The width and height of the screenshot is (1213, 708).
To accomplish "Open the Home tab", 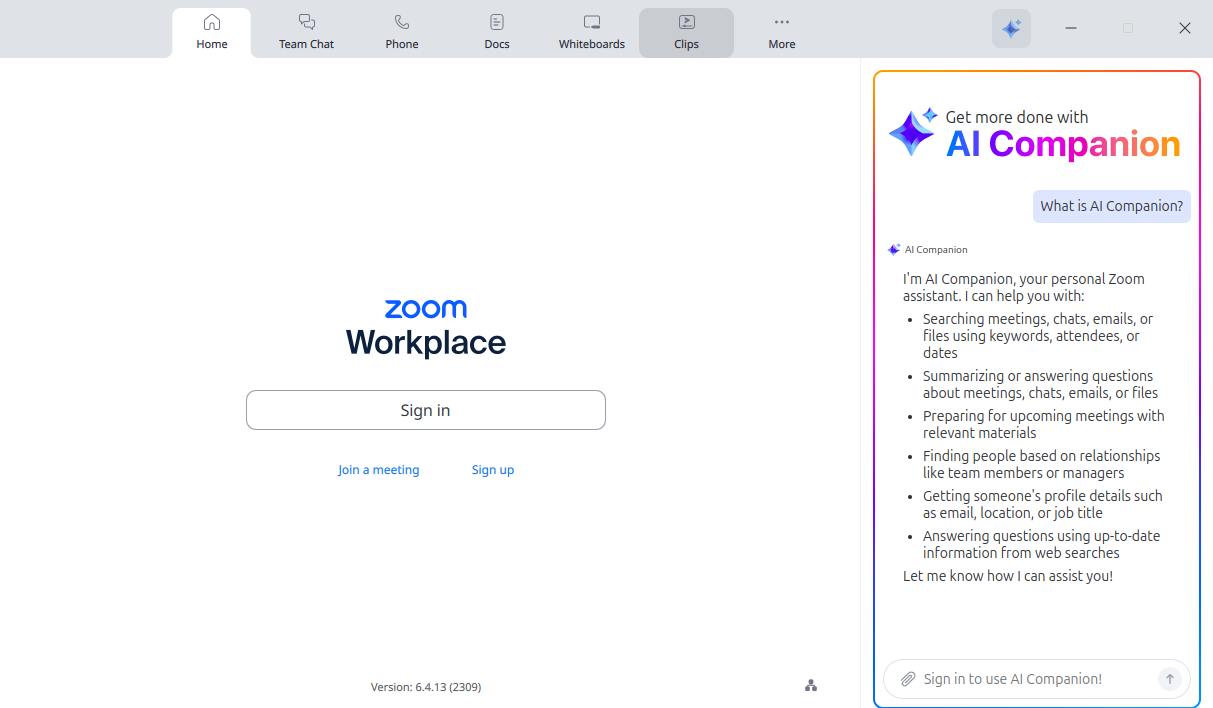I will (211, 32).
